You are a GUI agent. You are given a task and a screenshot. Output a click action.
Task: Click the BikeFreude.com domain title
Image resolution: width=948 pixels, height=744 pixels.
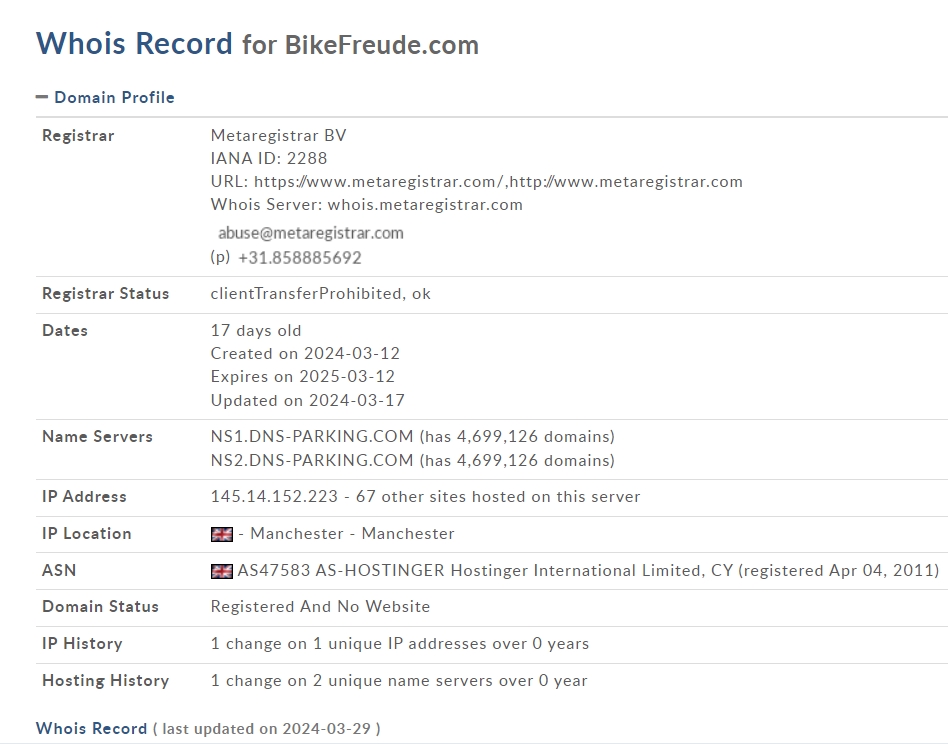[x=381, y=45]
